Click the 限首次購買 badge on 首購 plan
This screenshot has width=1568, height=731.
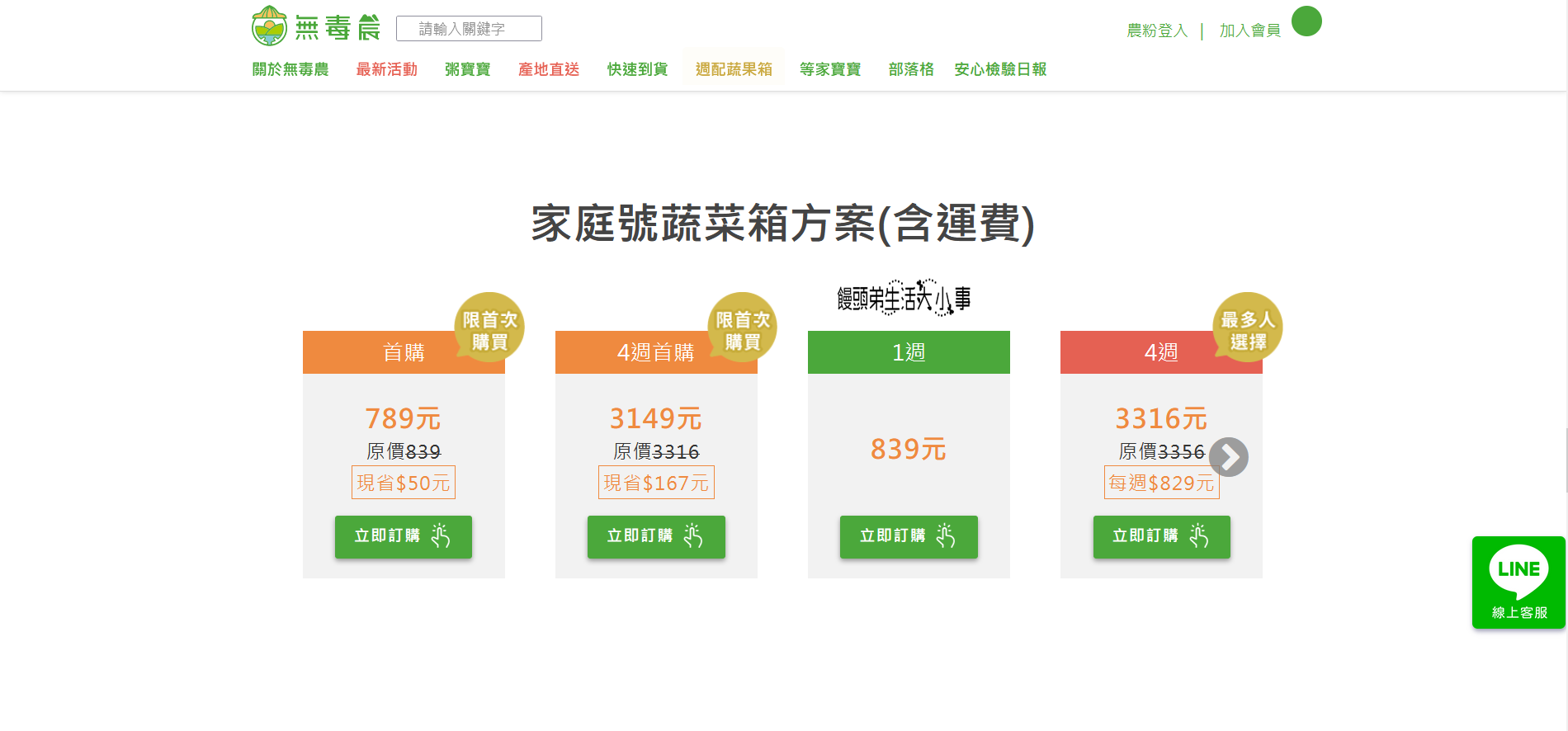coord(489,328)
